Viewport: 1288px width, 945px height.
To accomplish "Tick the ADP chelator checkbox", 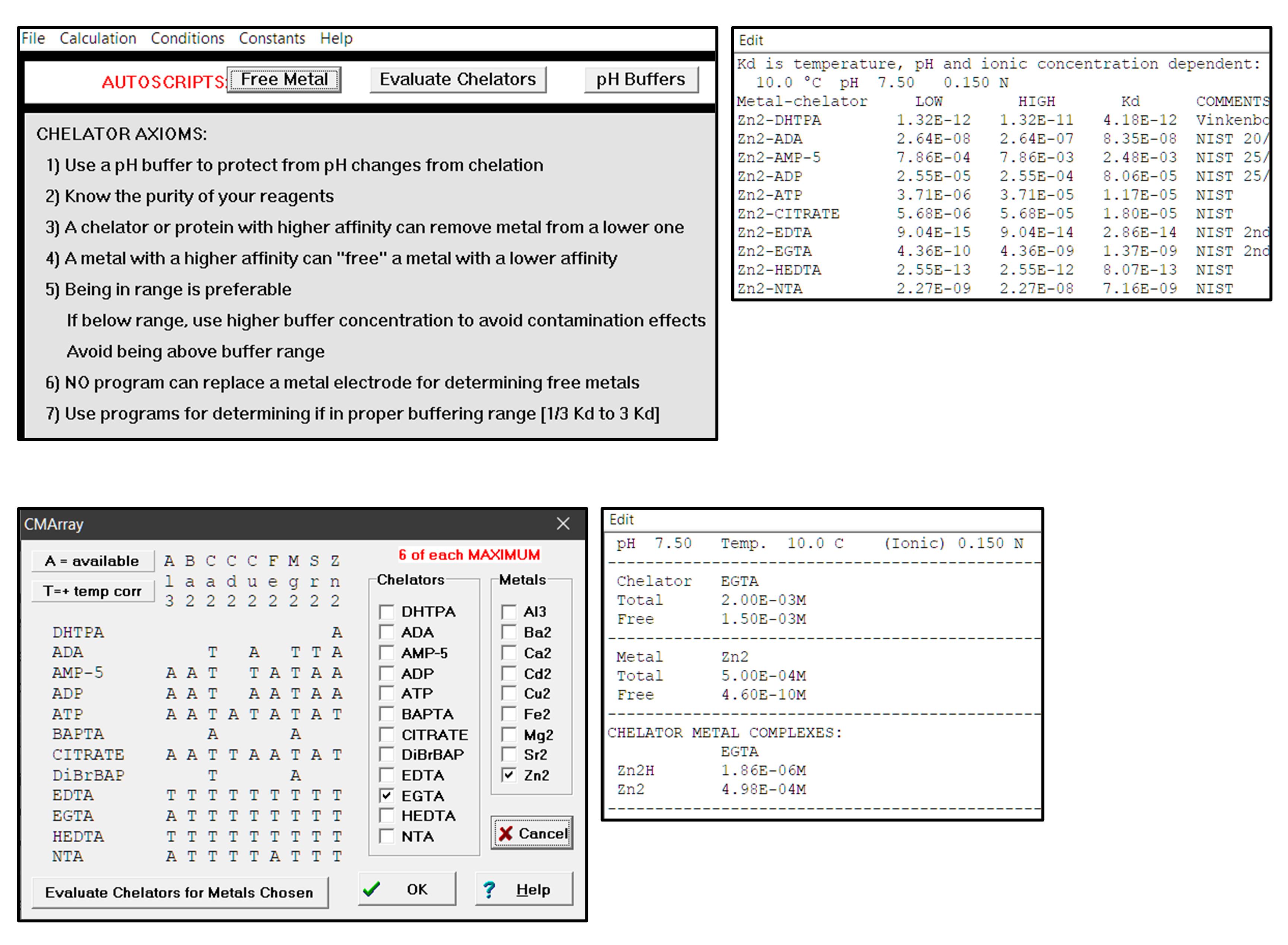I will coord(387,673).
